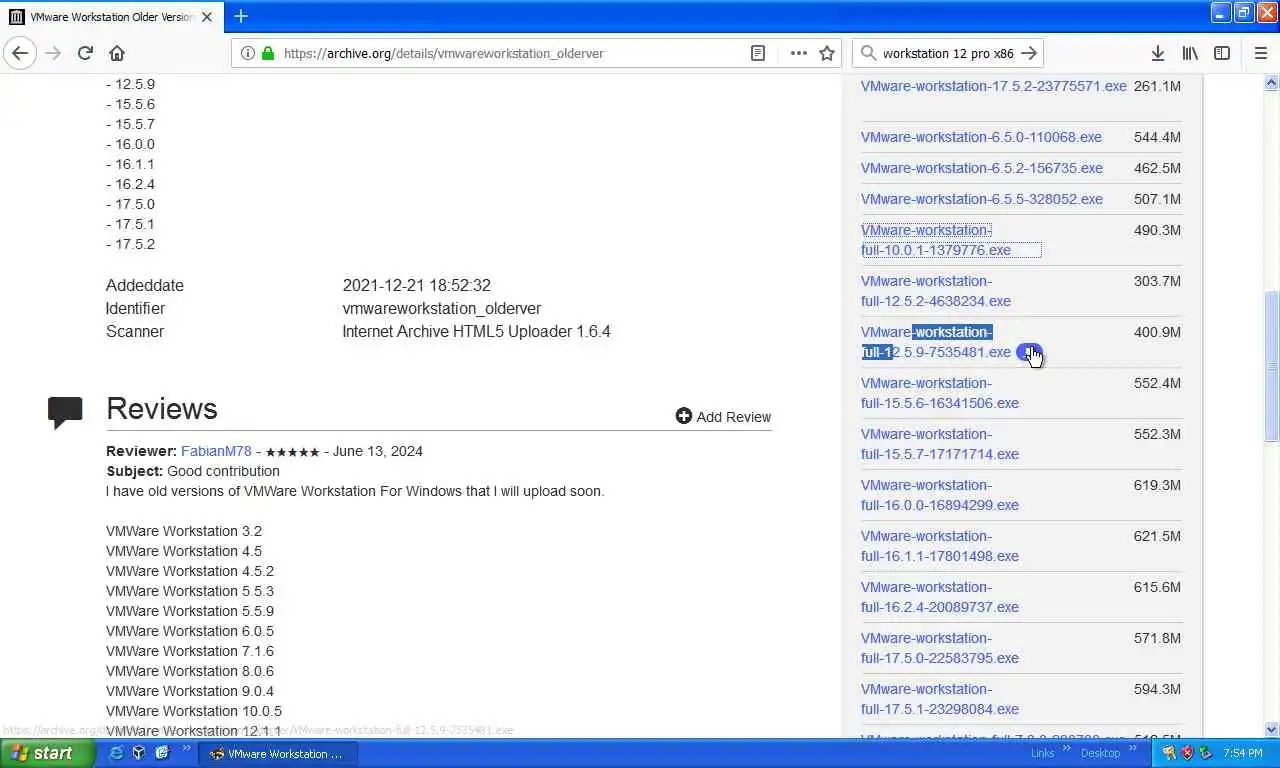Click the speech bubble Reviews icon

(65, 412)
